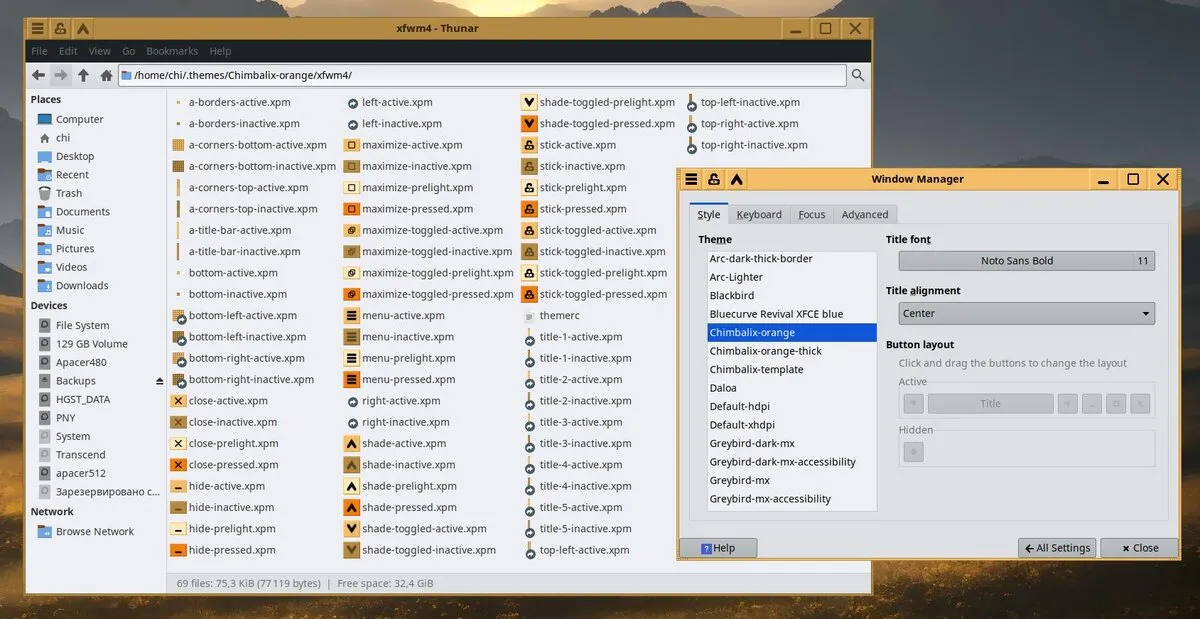The image size is (1200, 619).
Task: Eject the Backups device
Action: coord(159,381)
